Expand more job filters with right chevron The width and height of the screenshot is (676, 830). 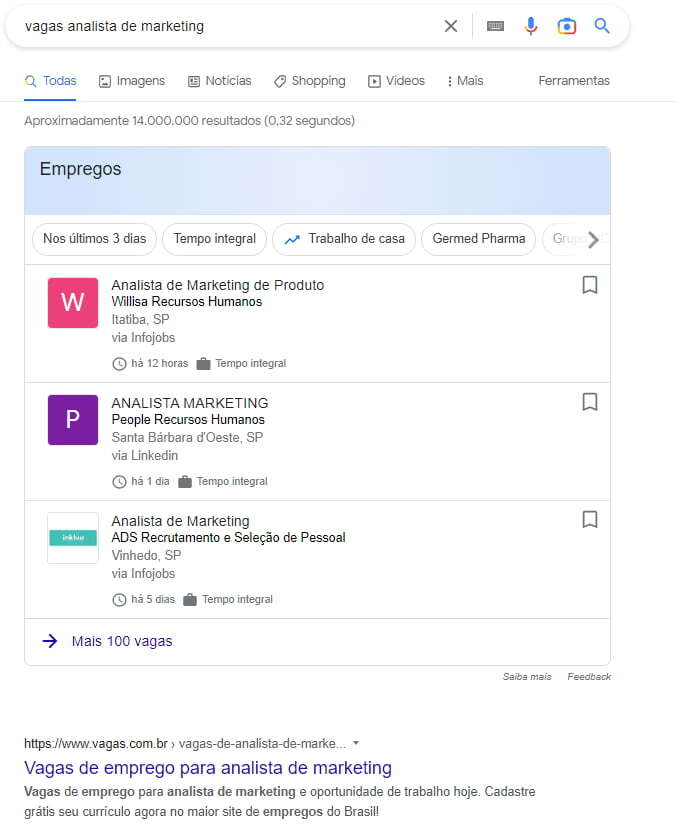(x=593, y=239)
